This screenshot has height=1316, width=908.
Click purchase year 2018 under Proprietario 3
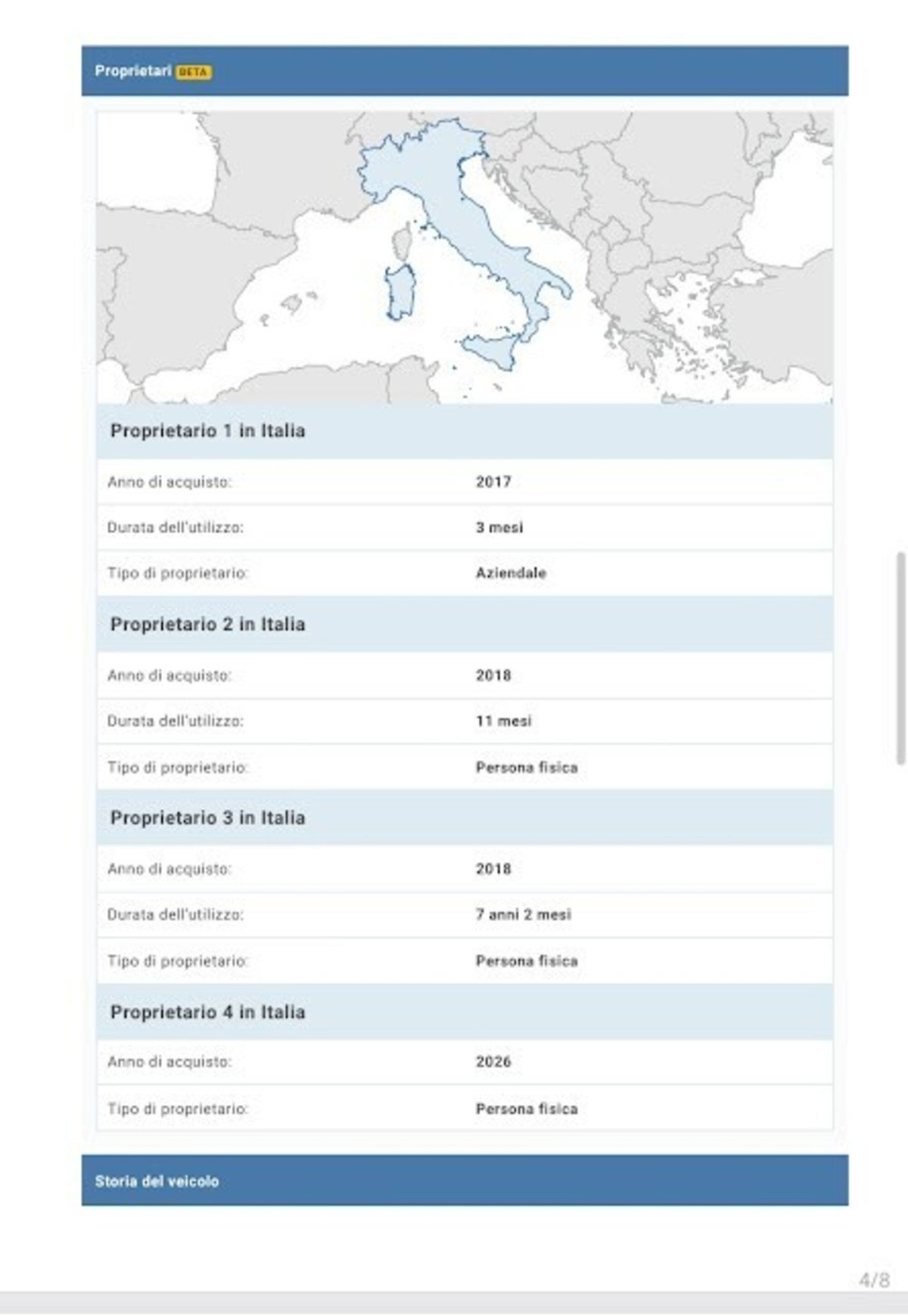coord(493,869)
